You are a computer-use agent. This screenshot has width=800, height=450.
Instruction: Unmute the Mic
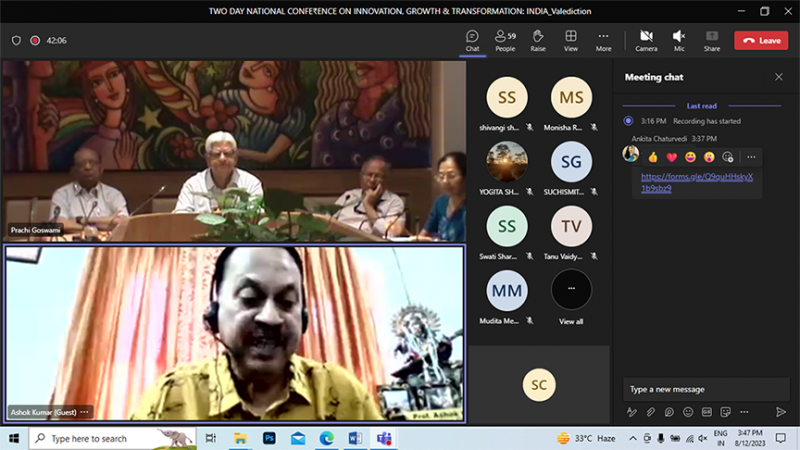[679, 40]
